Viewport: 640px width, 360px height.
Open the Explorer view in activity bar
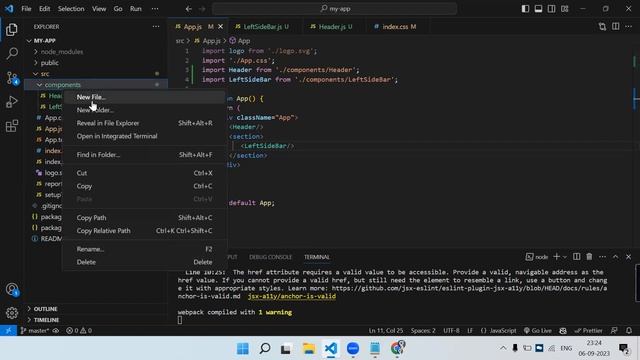coord(12,29)
